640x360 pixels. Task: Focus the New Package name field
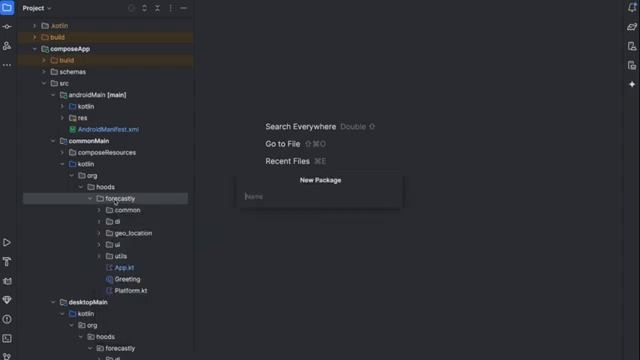[x=320, y=197]
